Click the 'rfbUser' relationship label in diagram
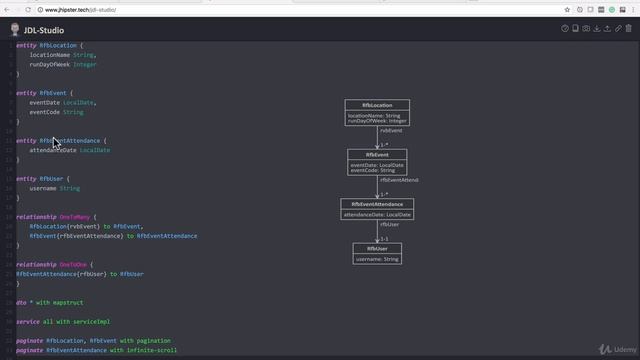640x360 pixels. point(389,224)
